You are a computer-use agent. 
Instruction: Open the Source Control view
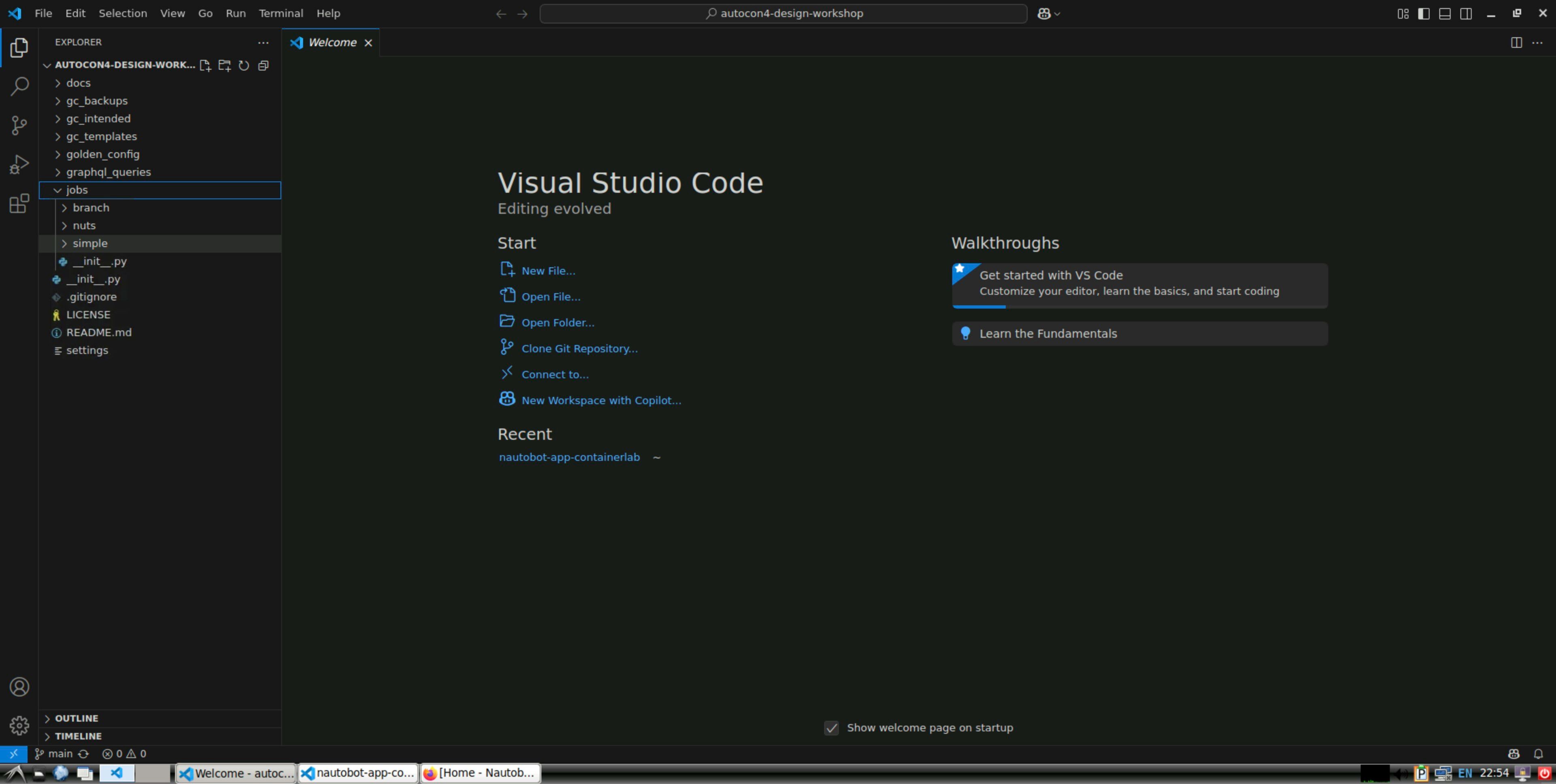19,125
